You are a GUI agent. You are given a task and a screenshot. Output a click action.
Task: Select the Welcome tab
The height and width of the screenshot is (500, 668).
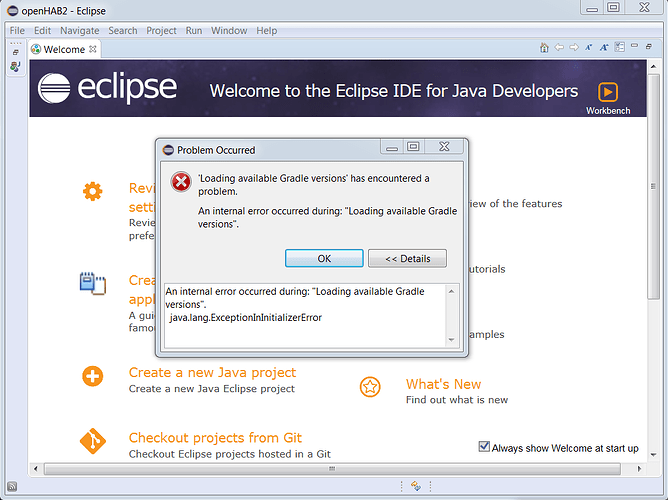click(x=64, y=49)
